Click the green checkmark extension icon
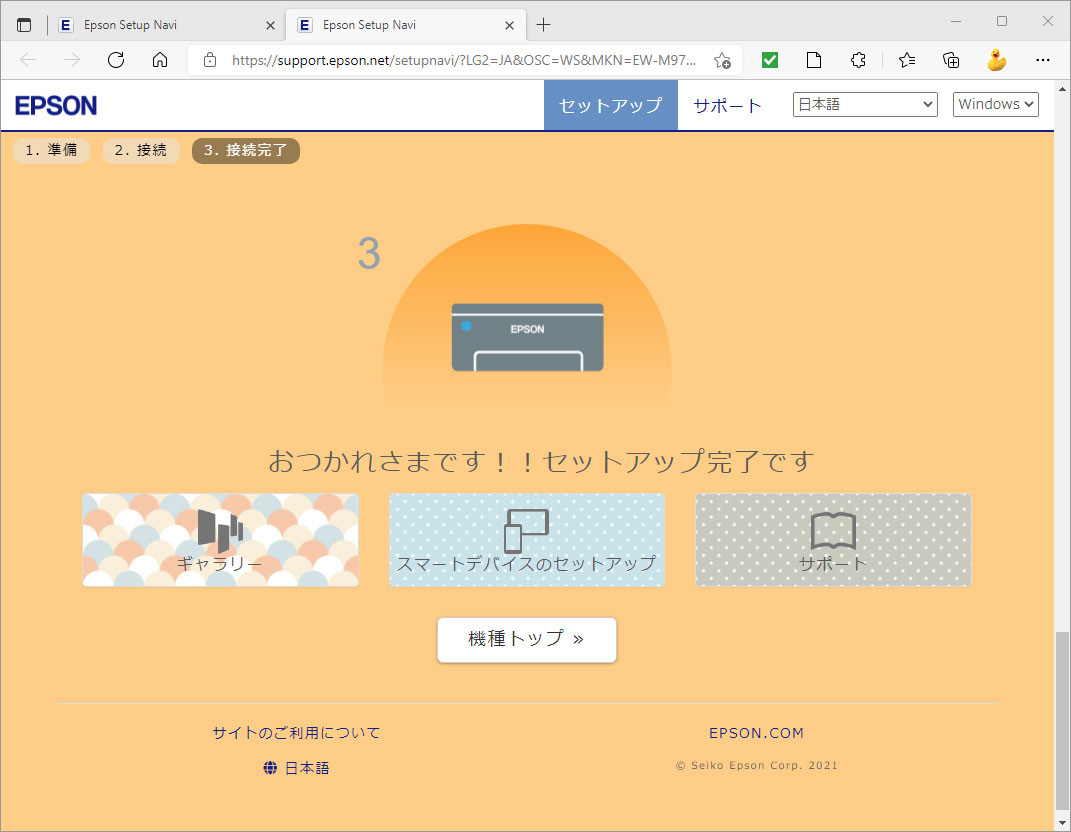Screen dimensions: 1071x832 pyautogui.click(x=770, y=60)
